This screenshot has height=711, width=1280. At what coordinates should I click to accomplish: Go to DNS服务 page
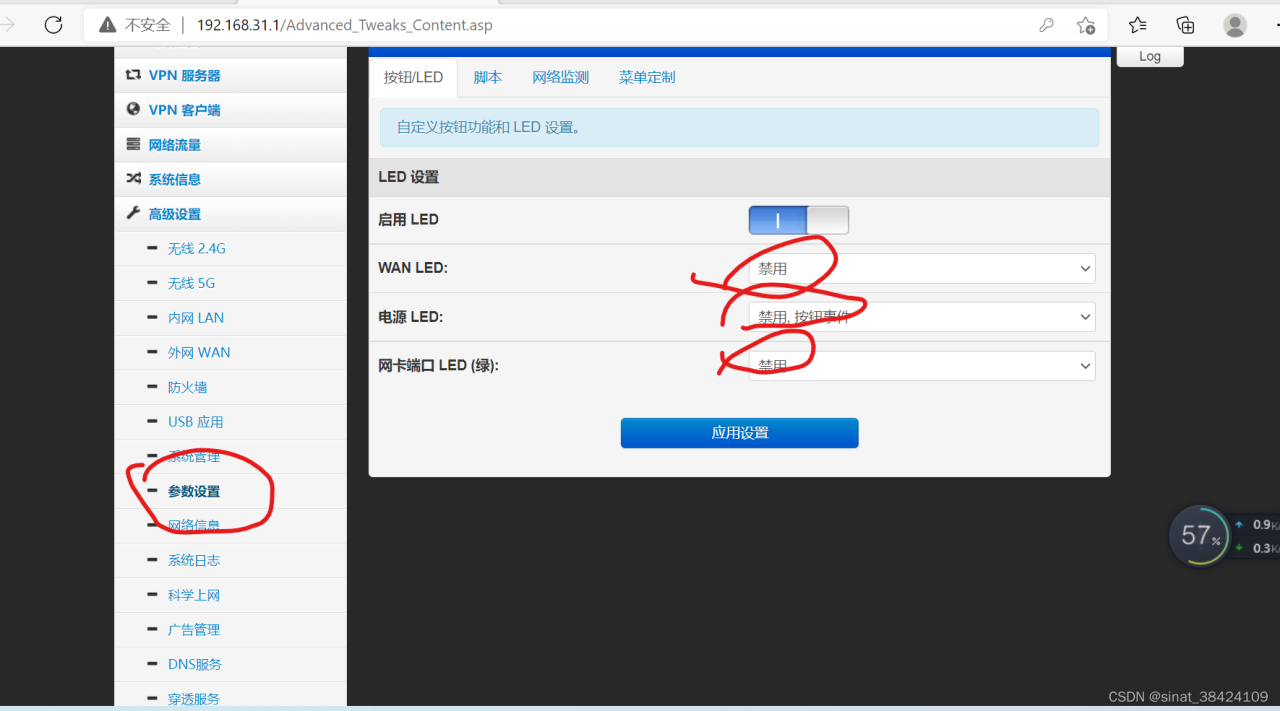click(195, 664)
